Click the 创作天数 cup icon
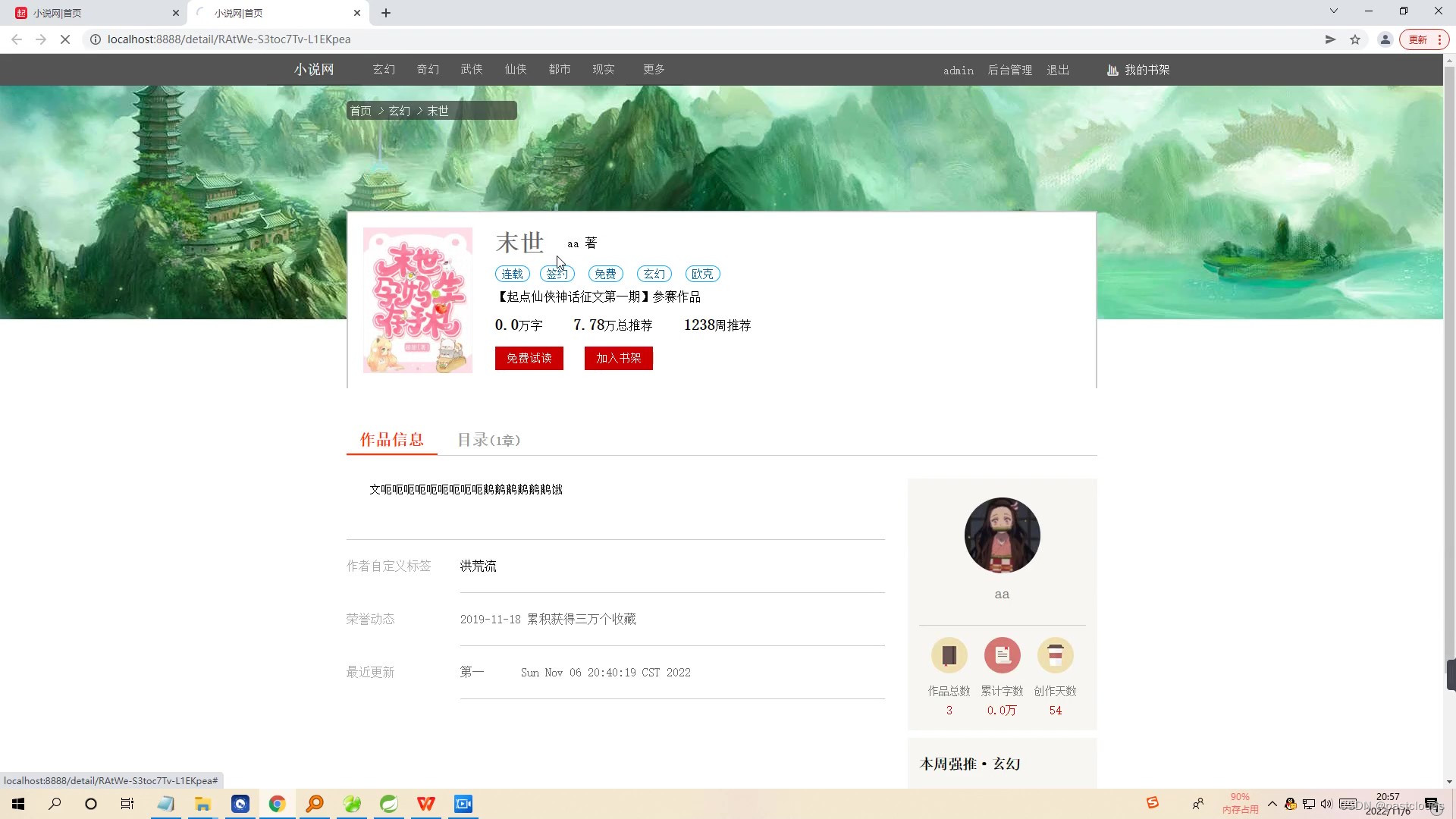This screenshot has width=1456, height=819. 1056,654
